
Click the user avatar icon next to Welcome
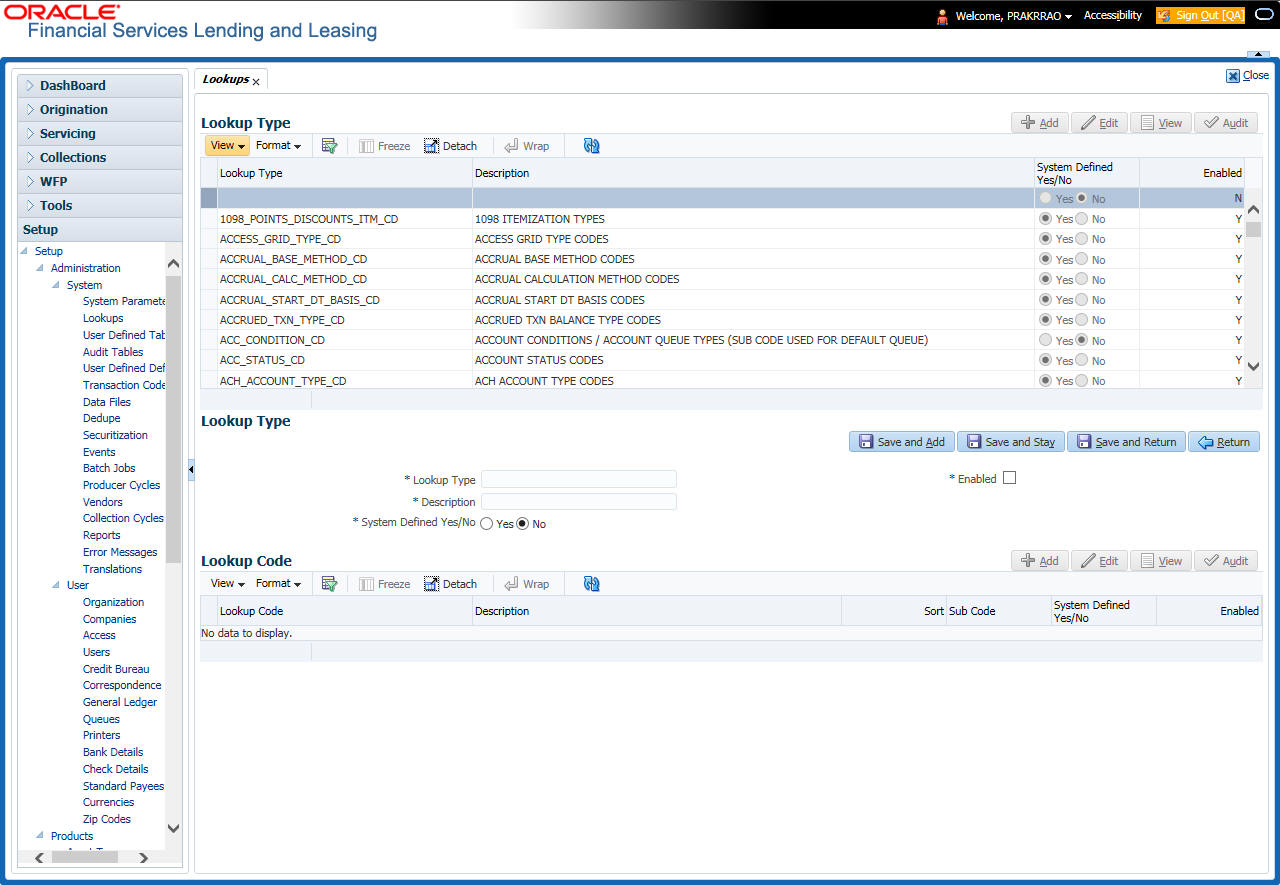[942, 16]
